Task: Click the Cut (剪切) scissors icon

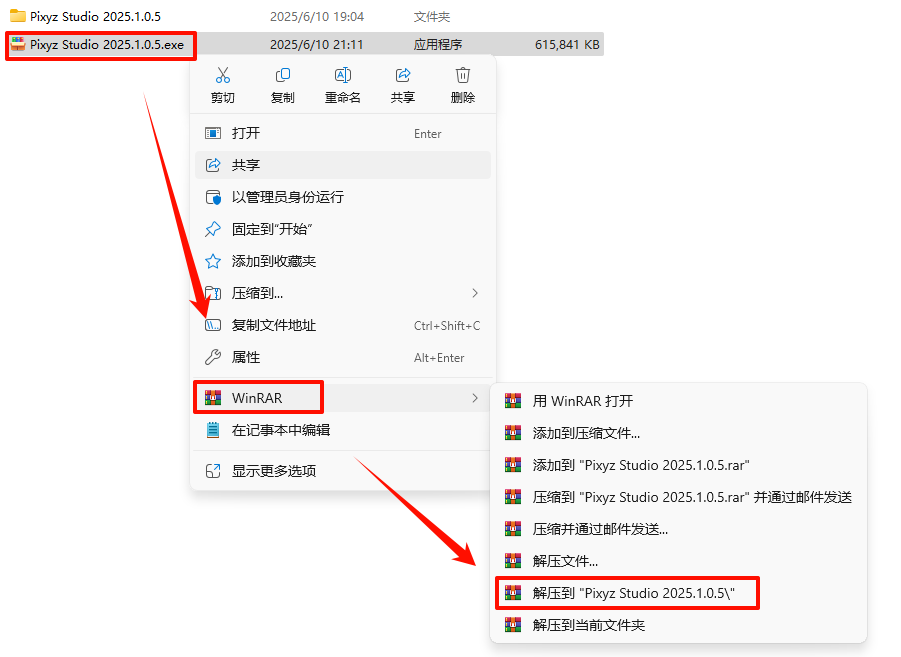Action: coord(223,75)
